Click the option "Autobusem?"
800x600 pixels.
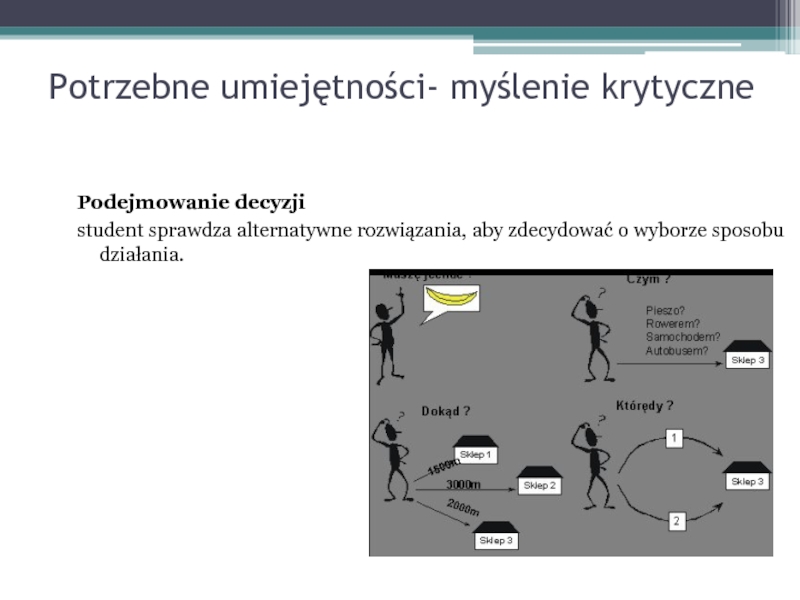[677, 351]
